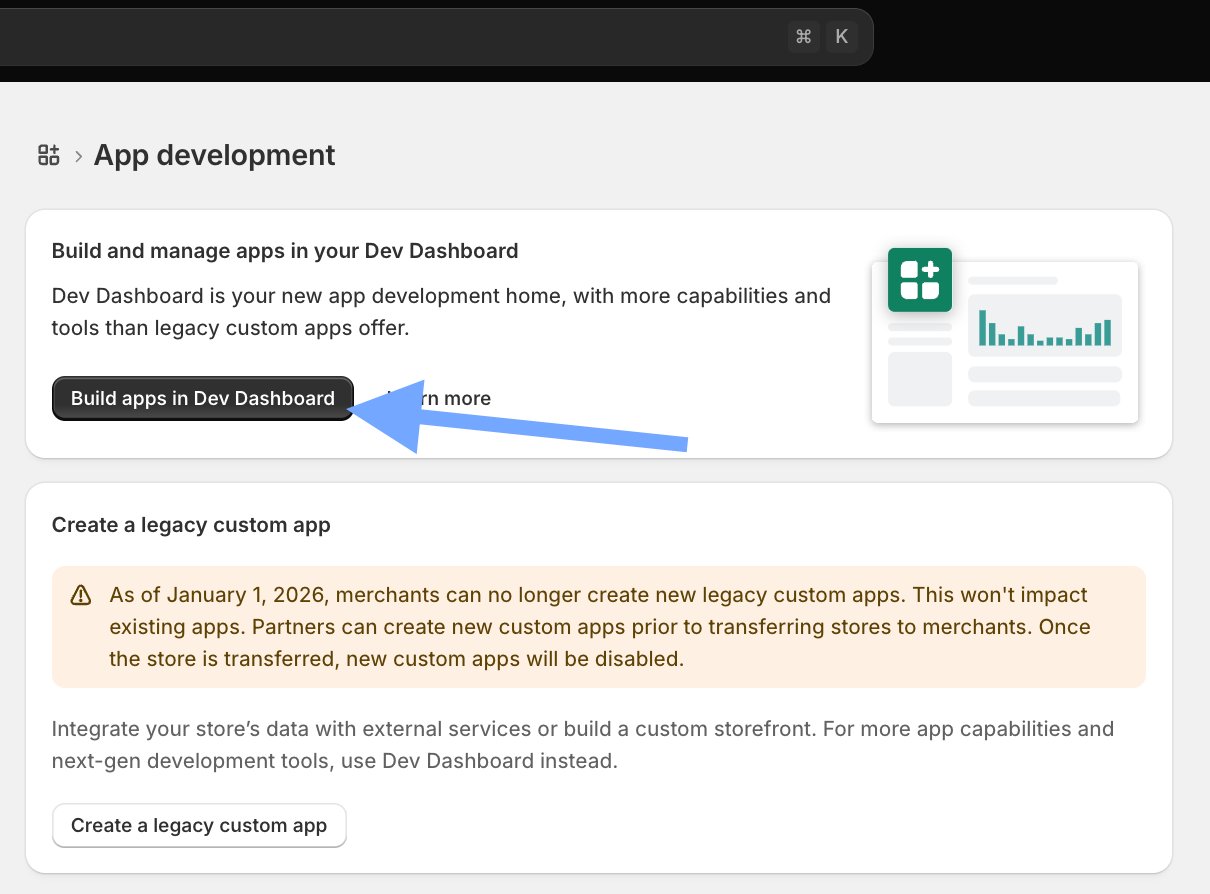The image size is (1210, 894).
Task: Open the Learn more link
Action: click(440, 398)
